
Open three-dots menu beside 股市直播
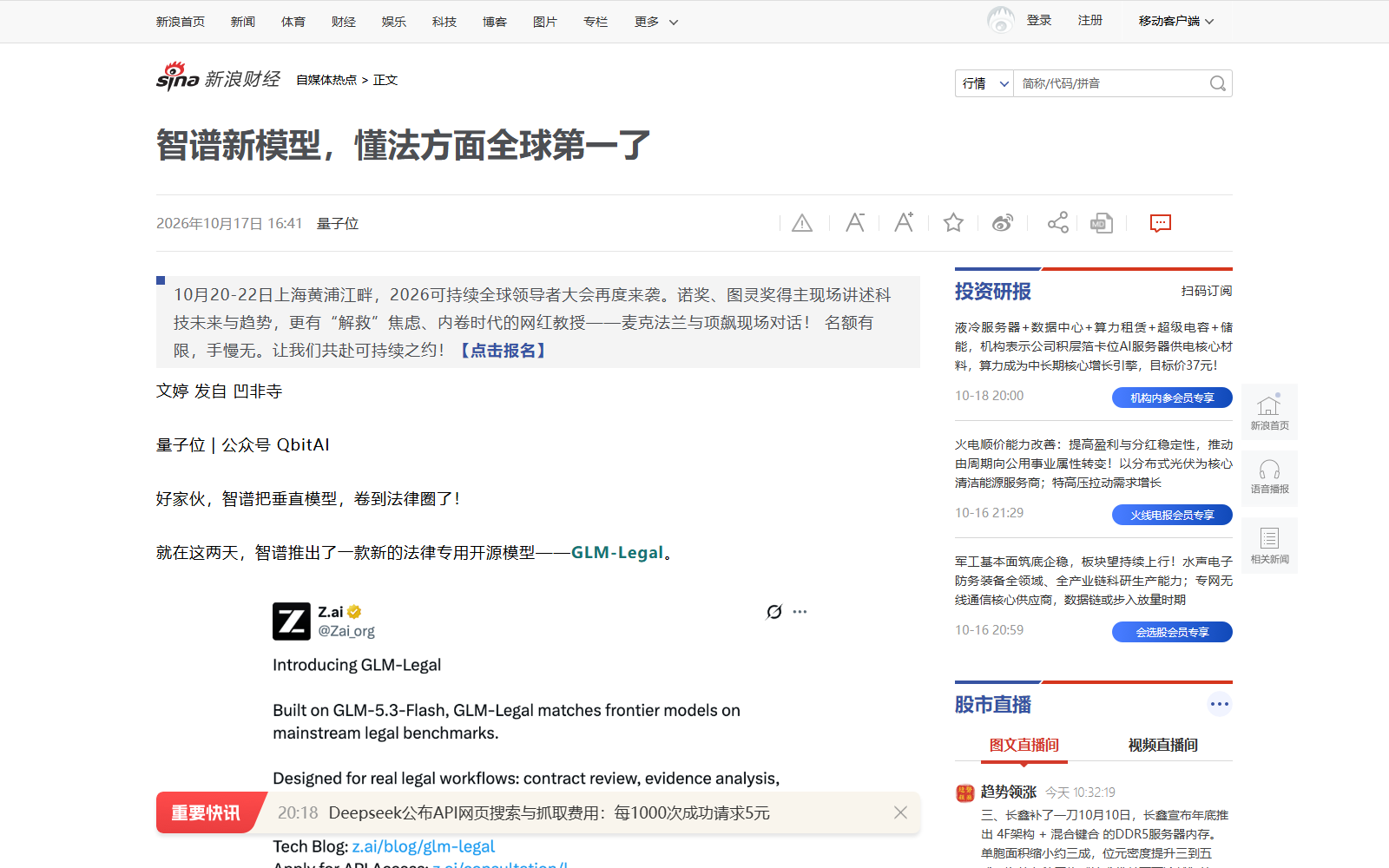(x=1219, y=704)
